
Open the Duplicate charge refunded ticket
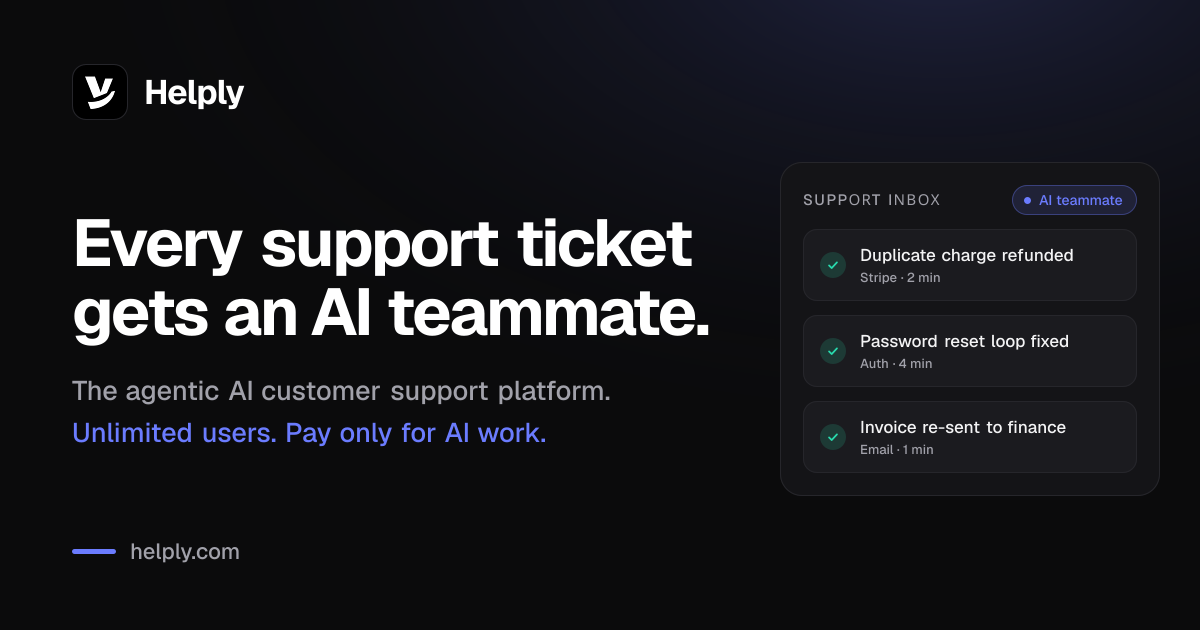pyautogui.click(x=970, y=265)
